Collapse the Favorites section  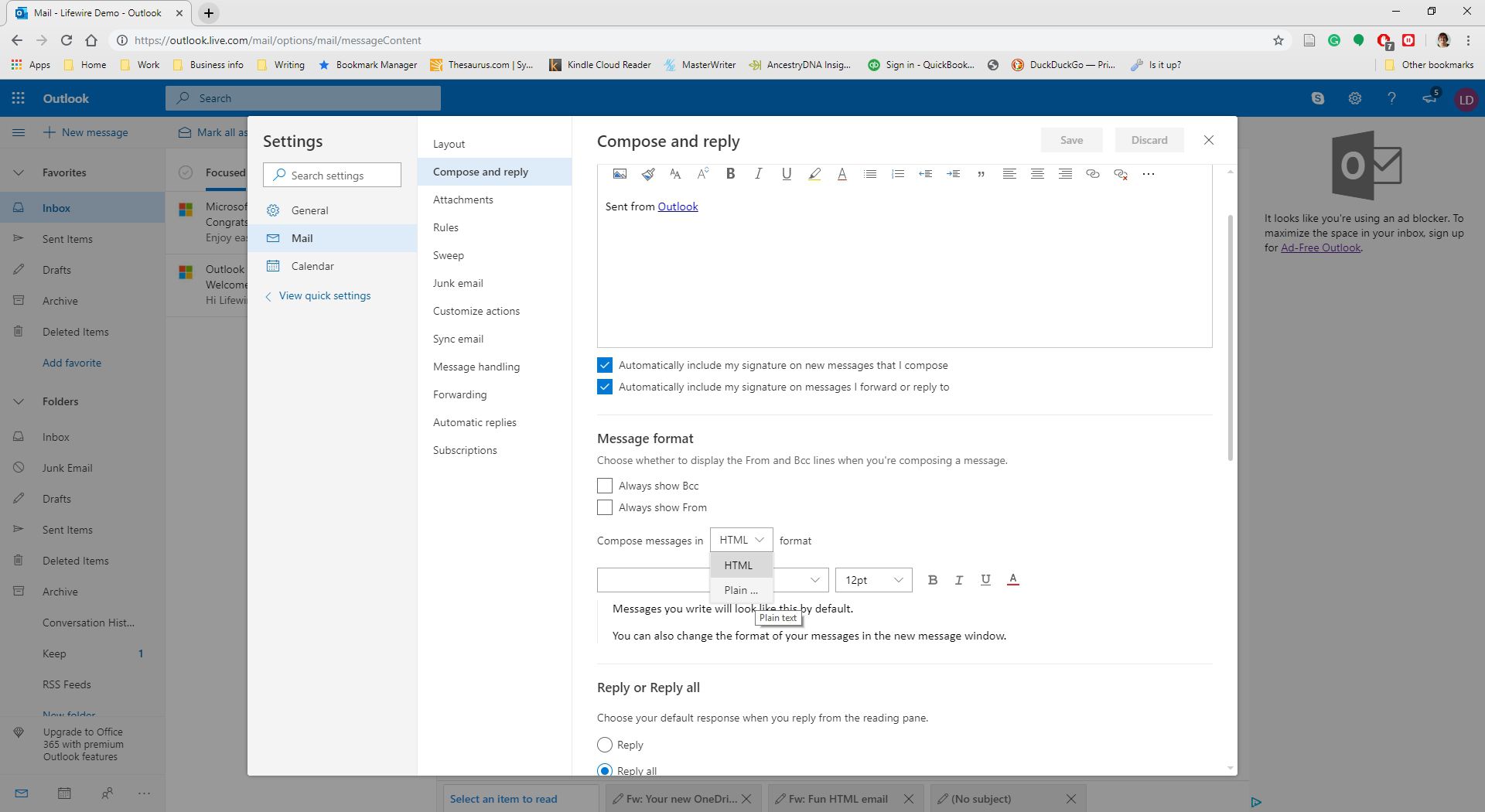tap(19, 172)
